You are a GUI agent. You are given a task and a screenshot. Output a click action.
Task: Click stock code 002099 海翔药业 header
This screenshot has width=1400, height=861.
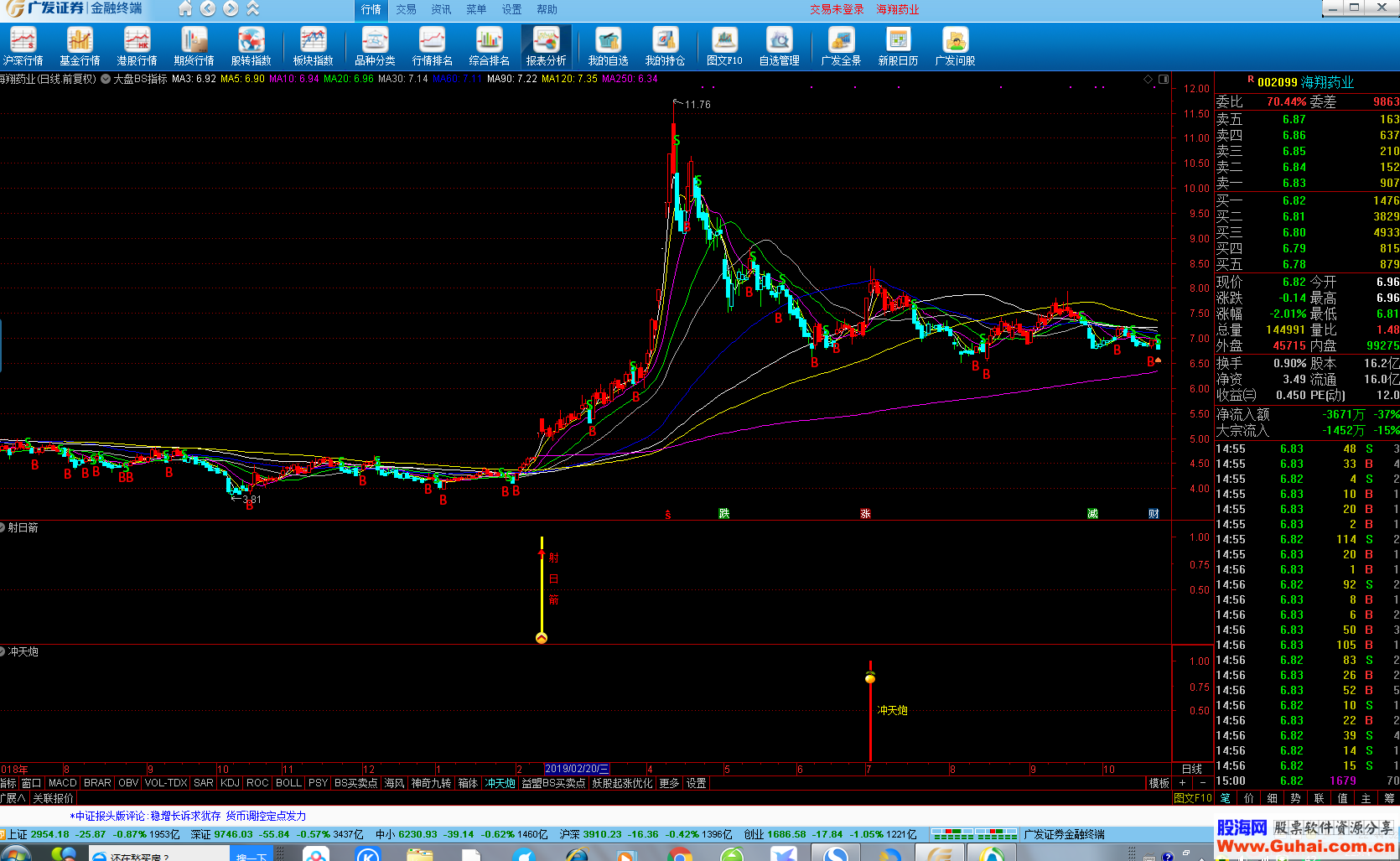click(x=1305, y=82)
